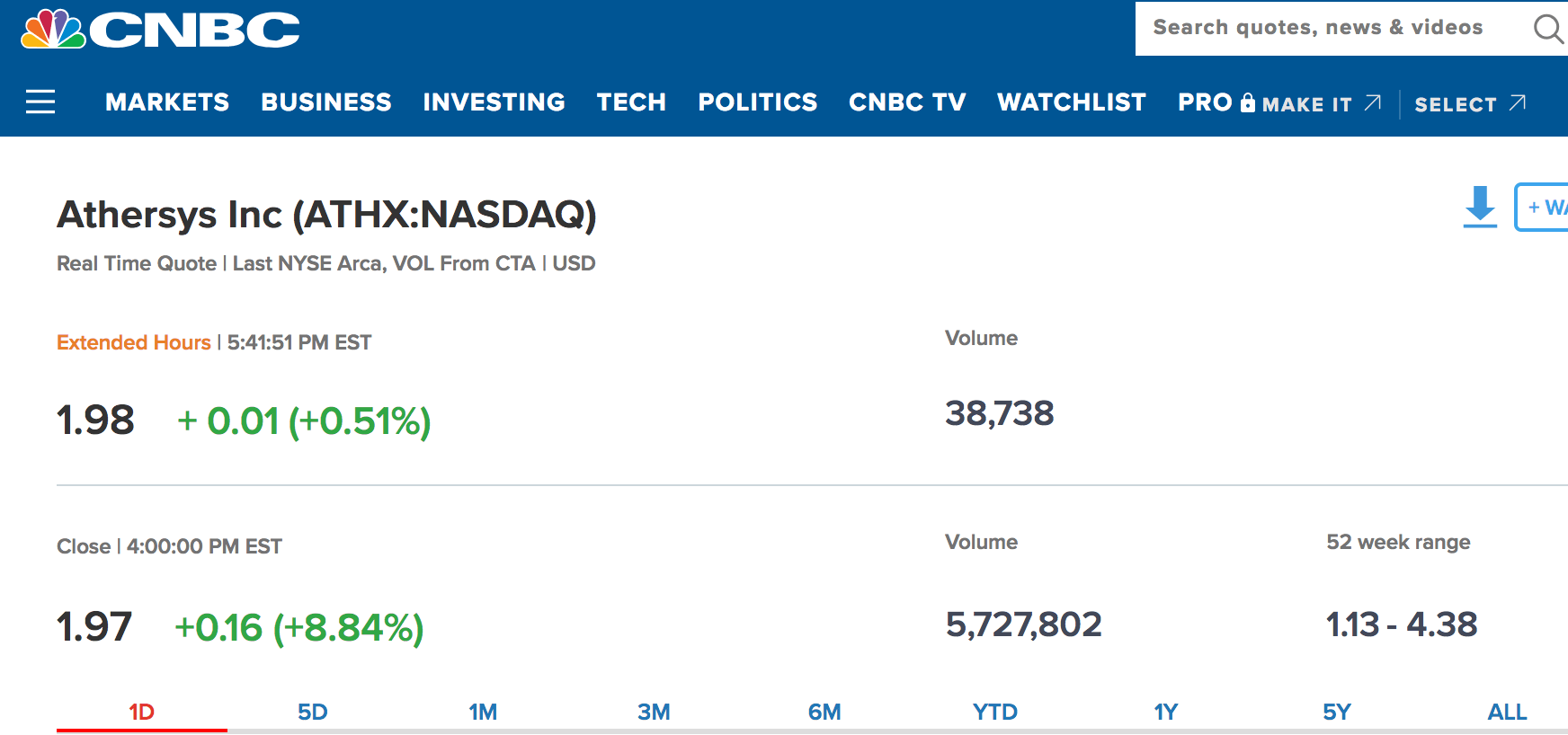Select the YTD chart range tab

(995, 713)
